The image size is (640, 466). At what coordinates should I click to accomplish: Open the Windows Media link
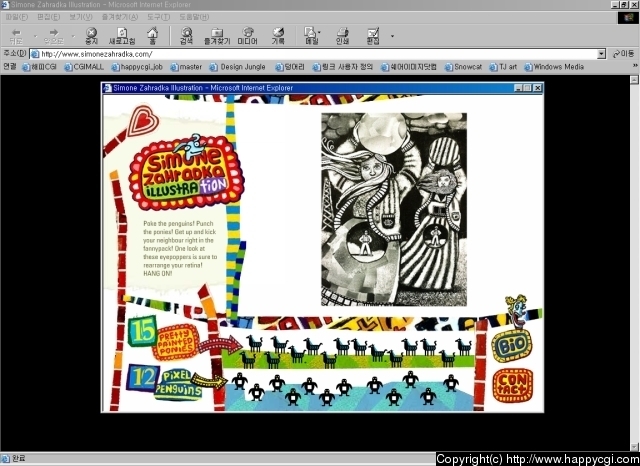554,67
